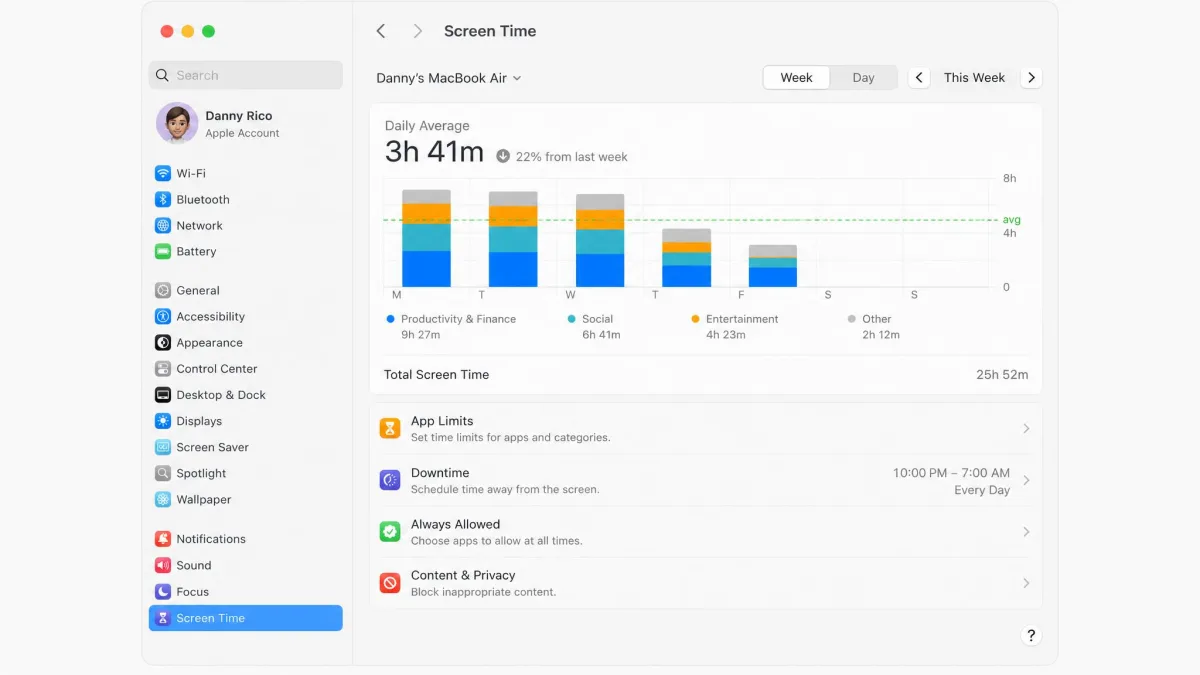Click the Bluetooth sidebar icon

163,199
